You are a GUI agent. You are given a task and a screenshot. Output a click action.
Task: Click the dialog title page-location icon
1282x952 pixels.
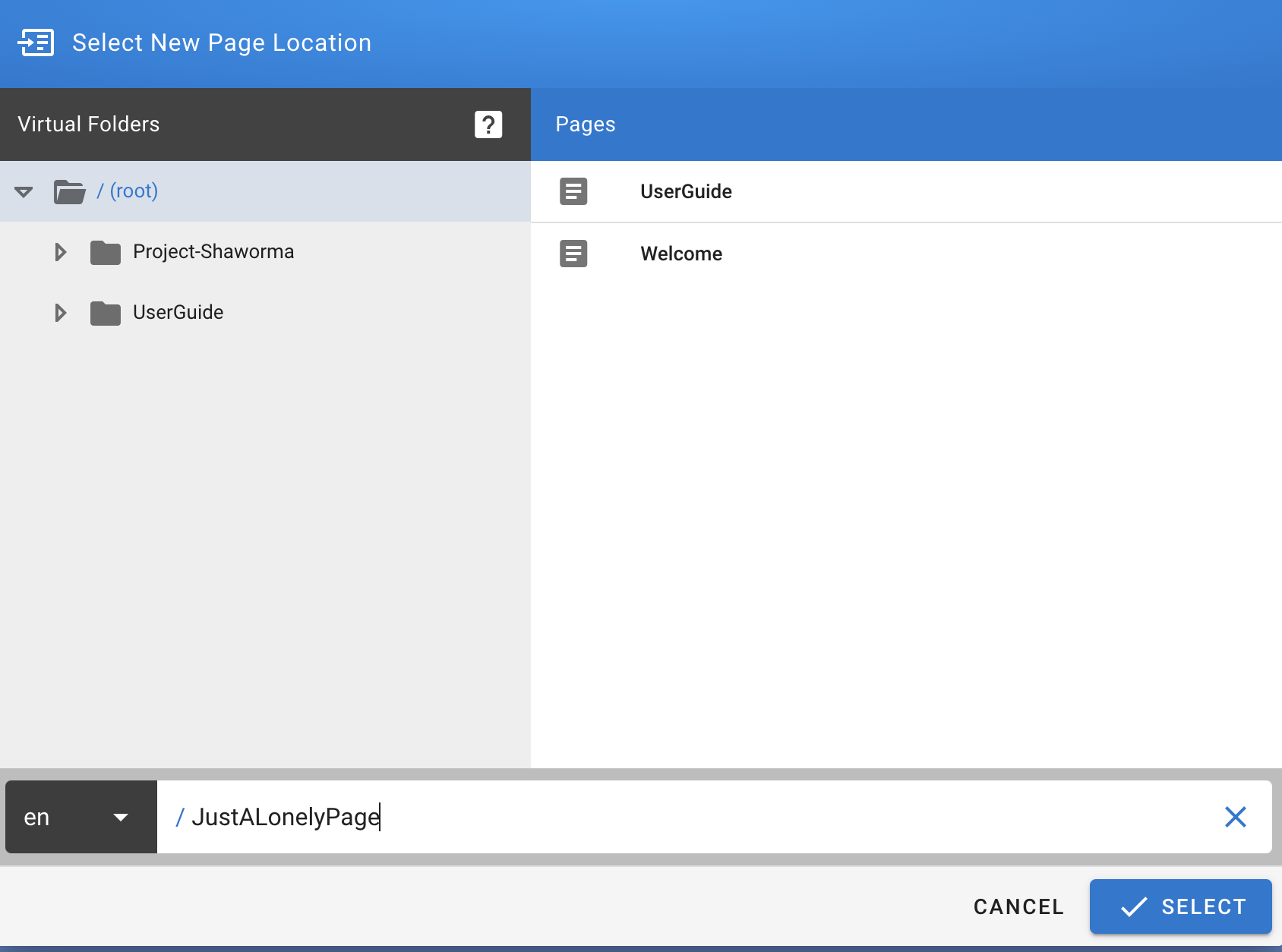36,43
